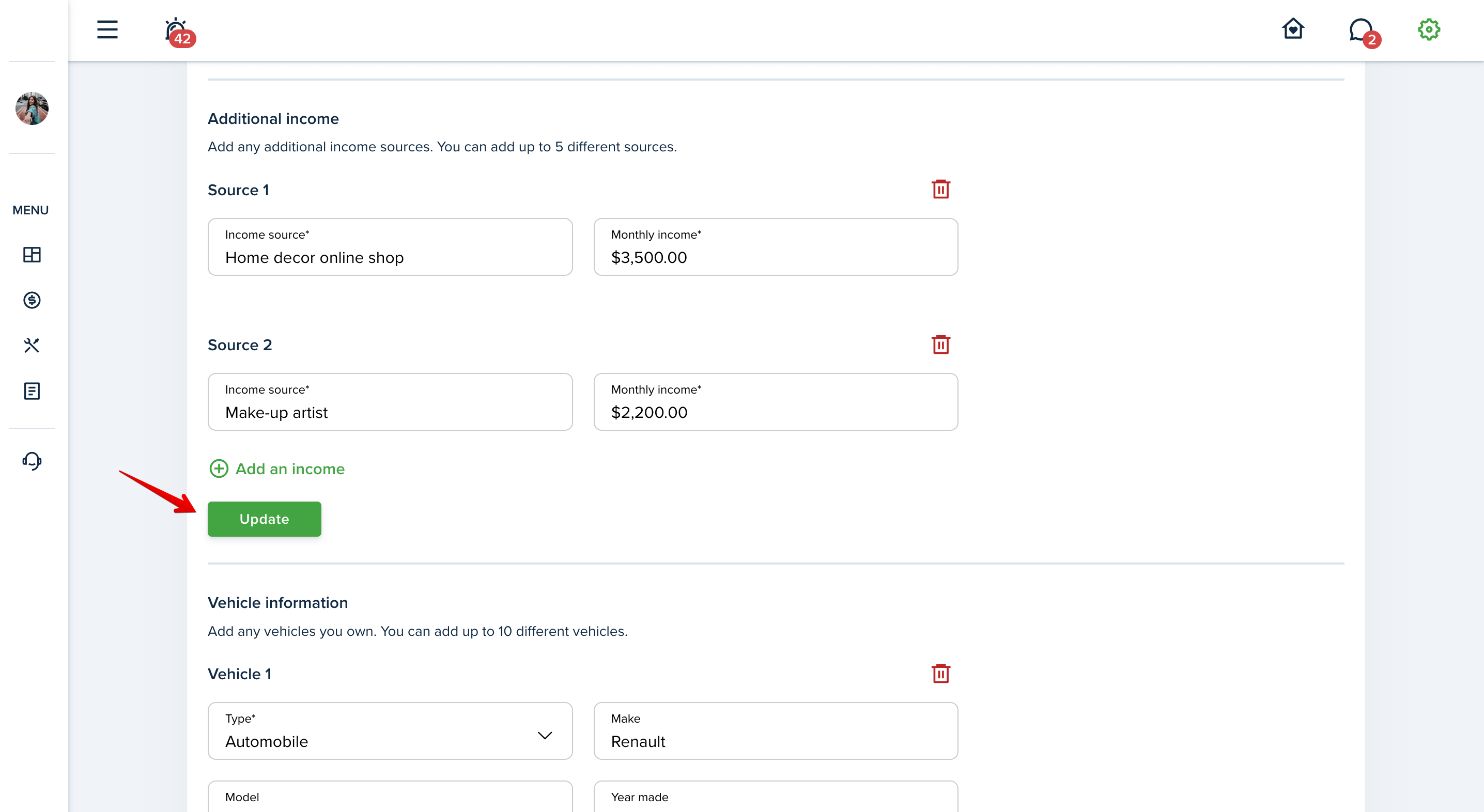1484x812 pixels.
Task: Open the hamburger menu
Action: (107, 29)
